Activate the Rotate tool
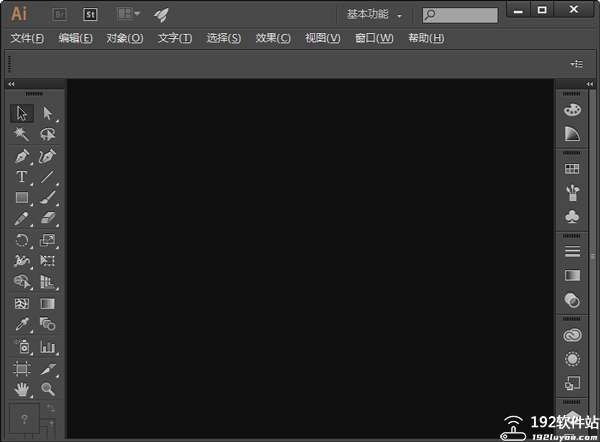 (22, 240)
